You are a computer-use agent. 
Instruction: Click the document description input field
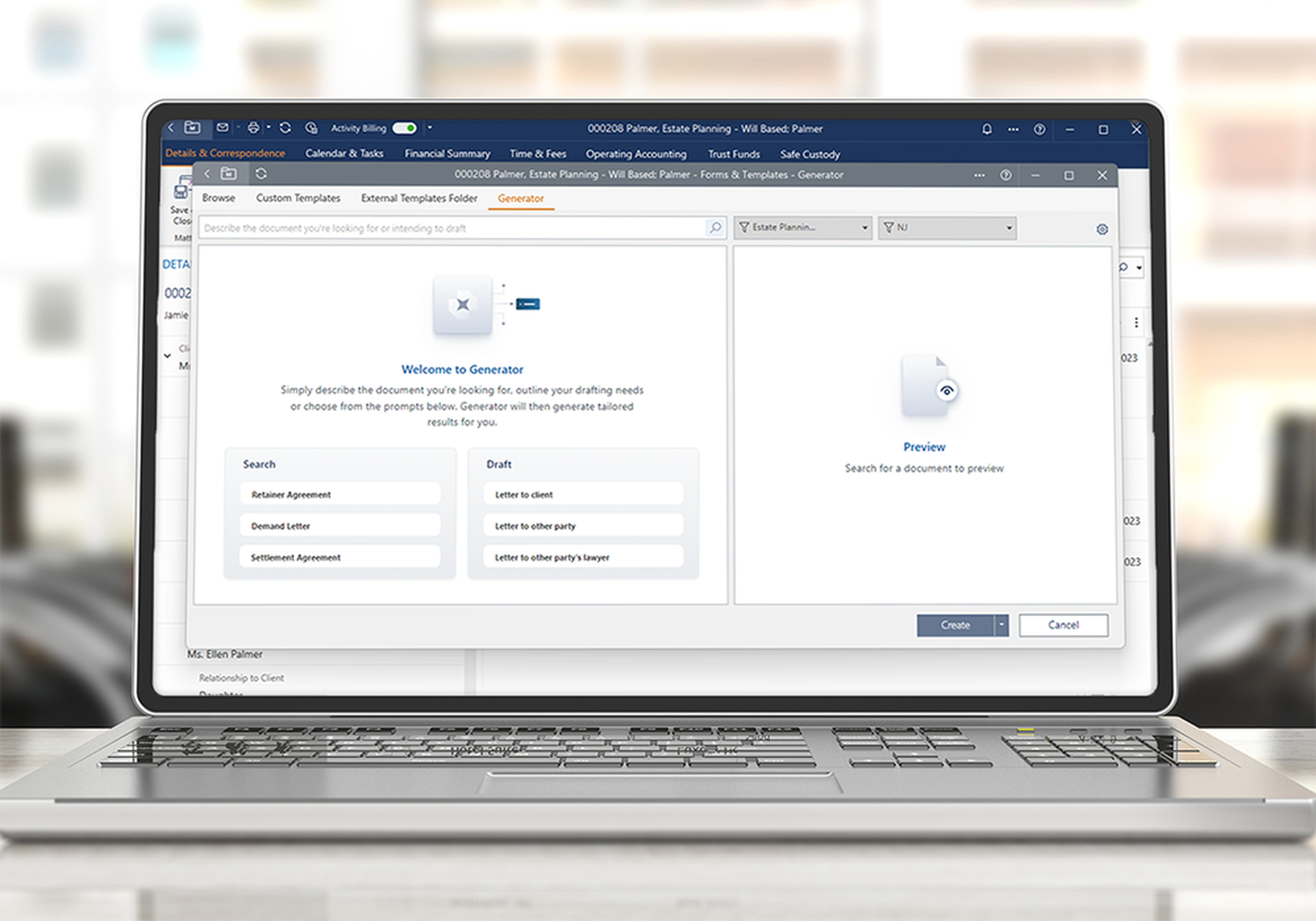(447, 228)
